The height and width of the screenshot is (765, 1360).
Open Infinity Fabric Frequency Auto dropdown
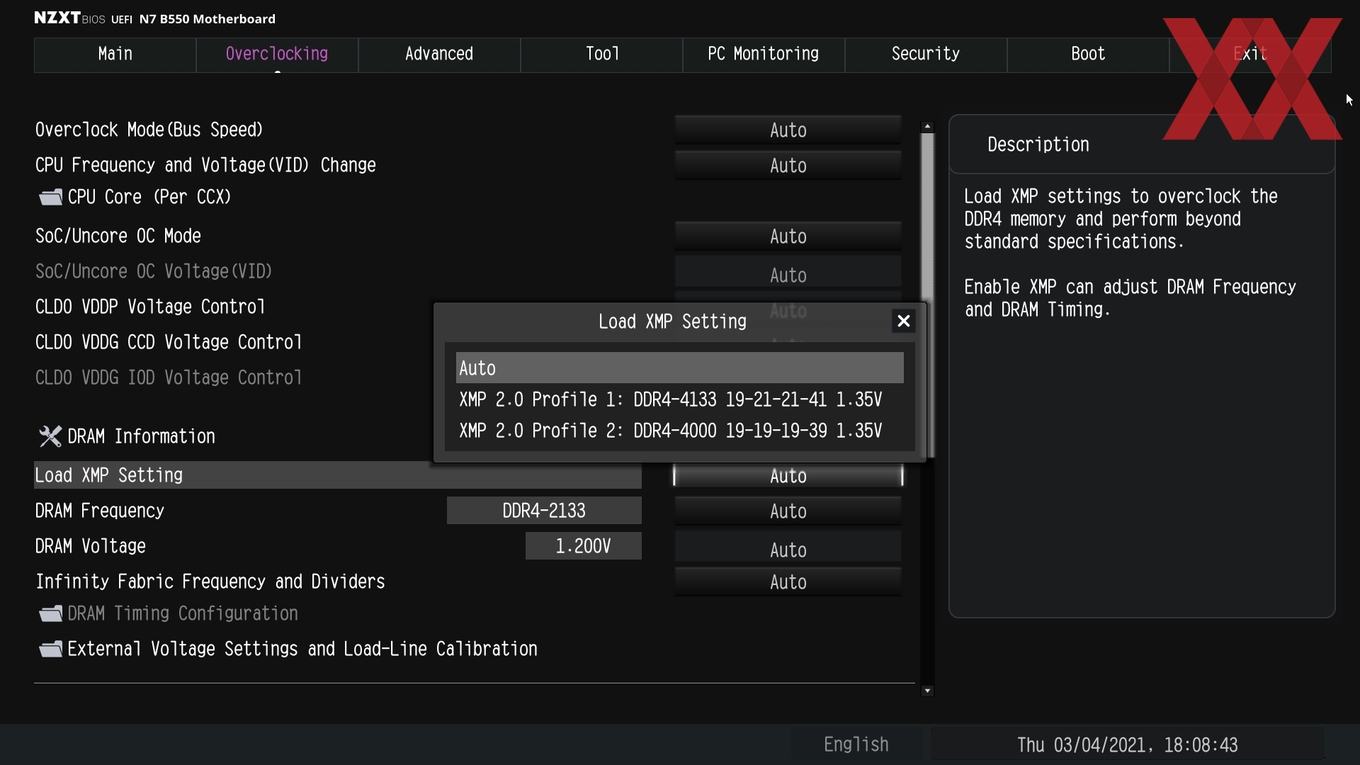[x=788, y=582]
